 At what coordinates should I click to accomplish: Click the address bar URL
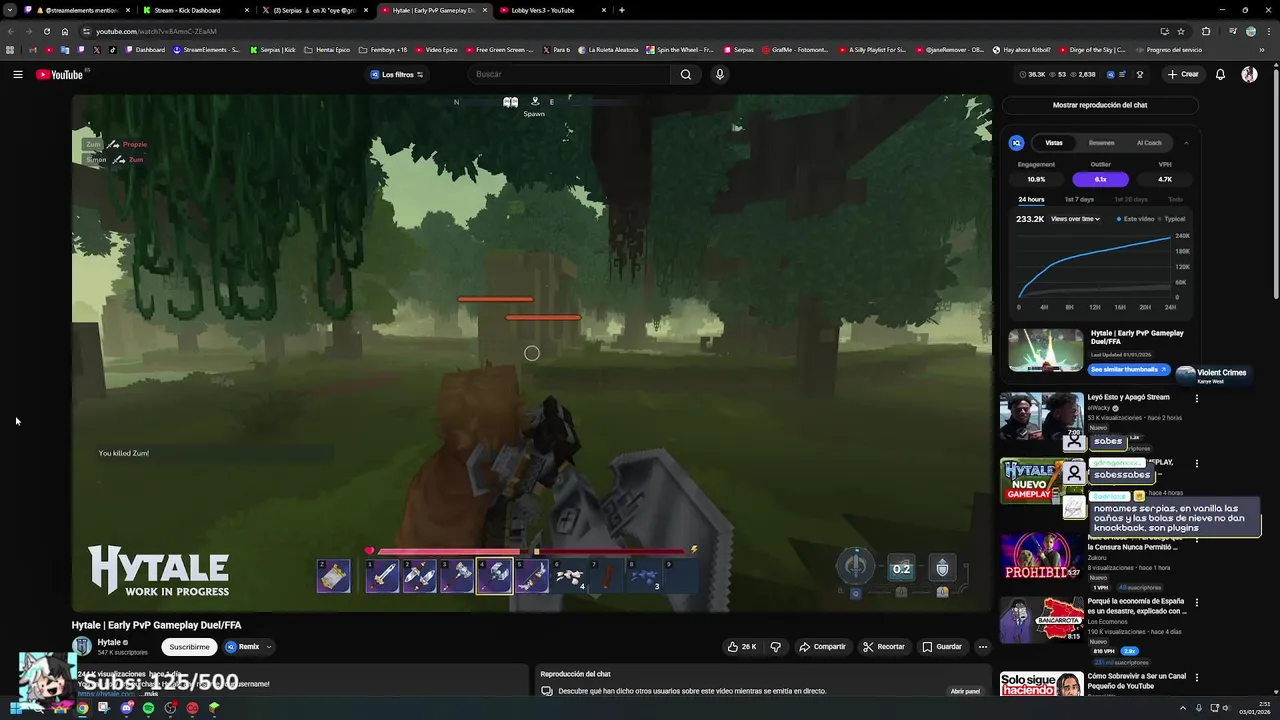pos(156,31)
